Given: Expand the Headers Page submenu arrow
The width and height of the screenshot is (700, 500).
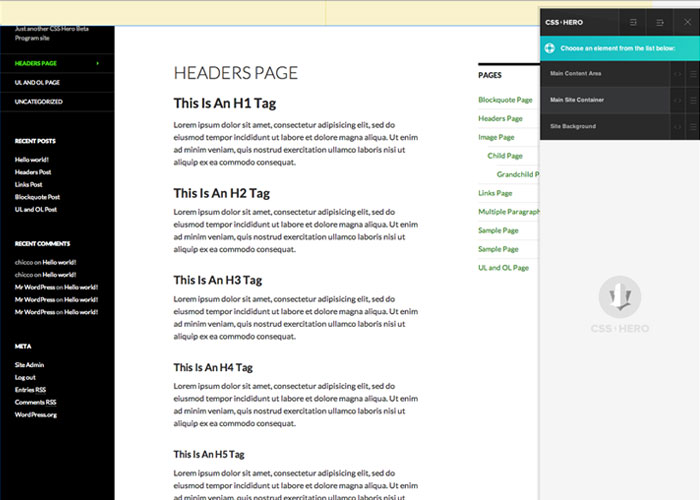Looking at the screenshot, I should pos(98,63).
